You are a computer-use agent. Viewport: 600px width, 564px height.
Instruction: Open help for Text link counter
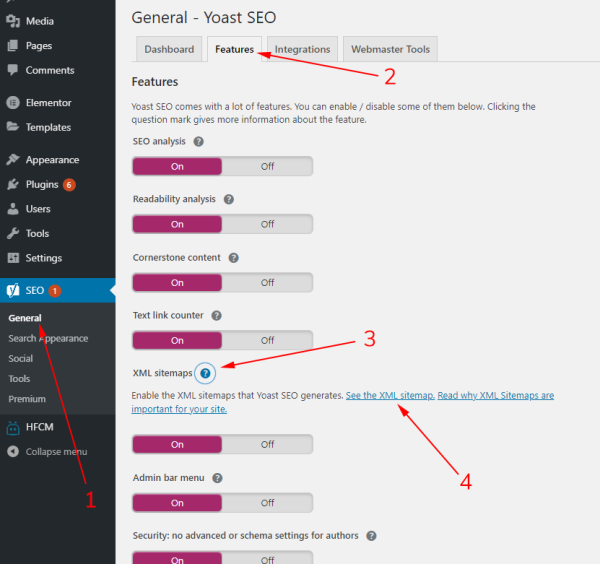217,316
